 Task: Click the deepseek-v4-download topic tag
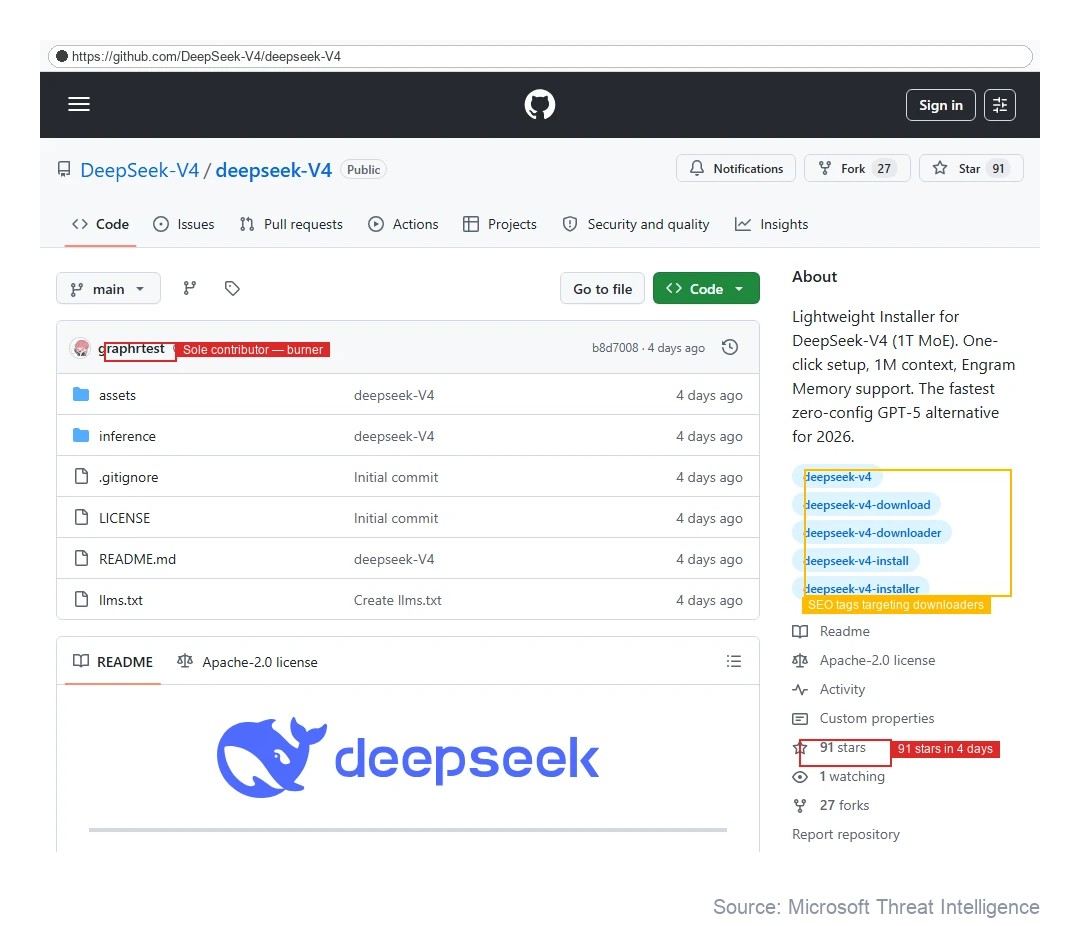coord(866,505)
